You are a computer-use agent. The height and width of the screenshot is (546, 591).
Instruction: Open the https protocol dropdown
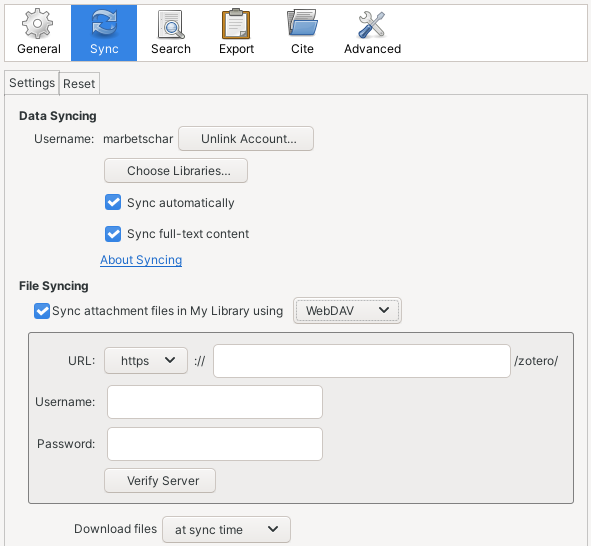(146, 361)
